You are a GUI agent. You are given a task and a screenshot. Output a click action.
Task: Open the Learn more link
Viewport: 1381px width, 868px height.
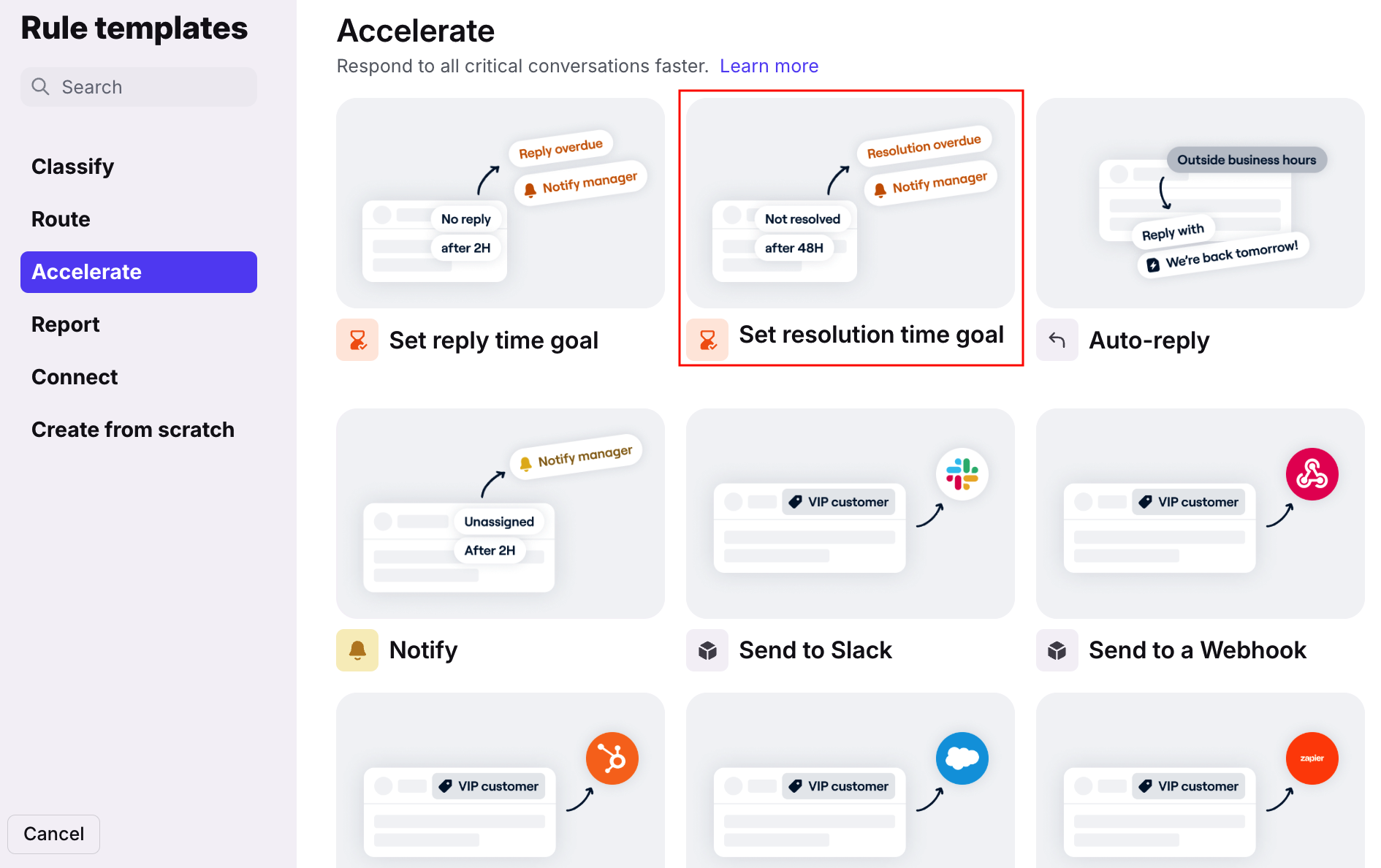(769, 66)
